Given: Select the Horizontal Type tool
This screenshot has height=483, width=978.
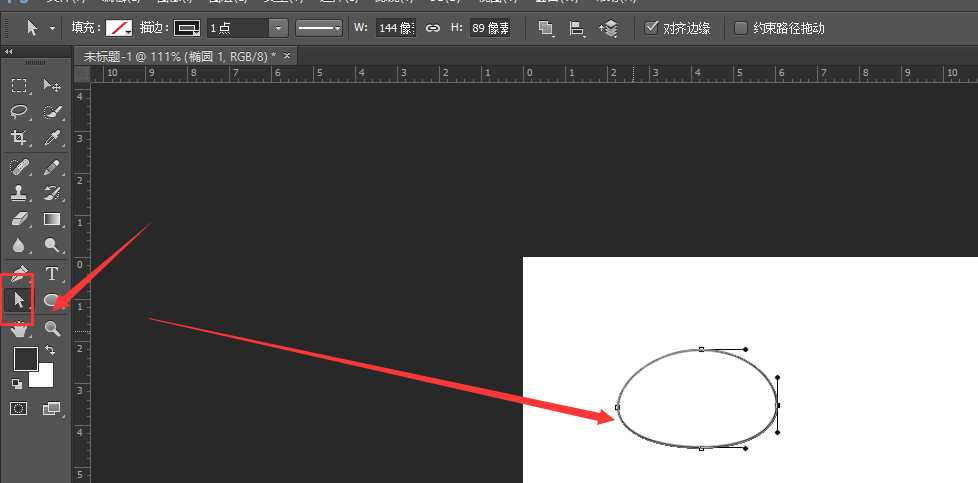Looking at the screenshot, I should pos(52,273).
